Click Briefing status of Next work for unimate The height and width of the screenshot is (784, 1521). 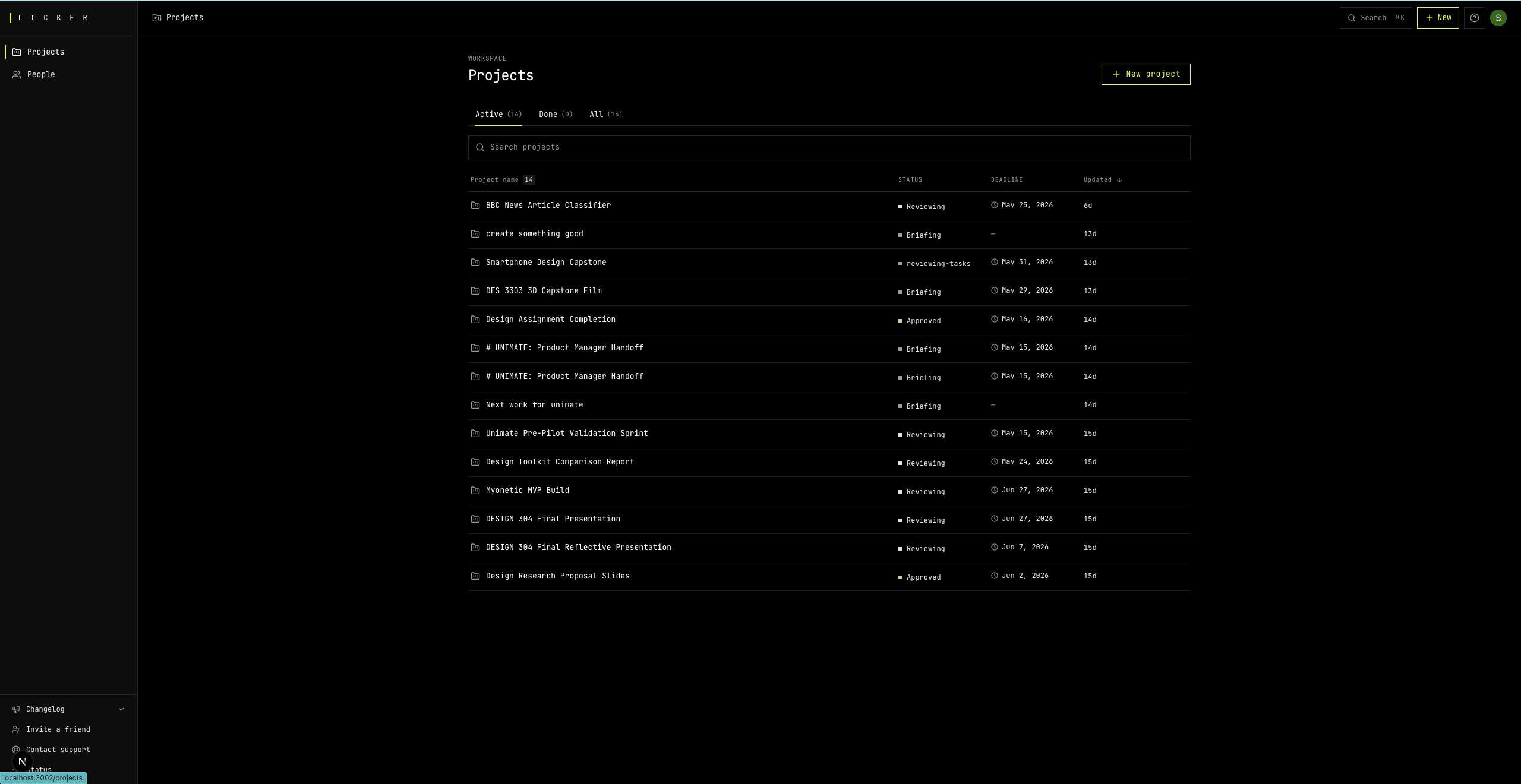coord(920,406)
